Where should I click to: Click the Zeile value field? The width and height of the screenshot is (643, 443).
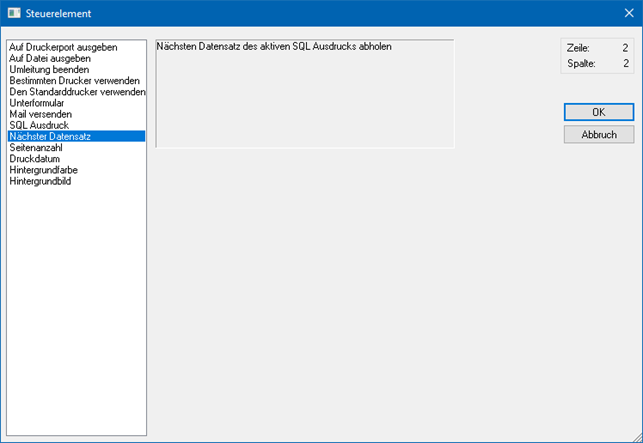click(x=624, y=48)
